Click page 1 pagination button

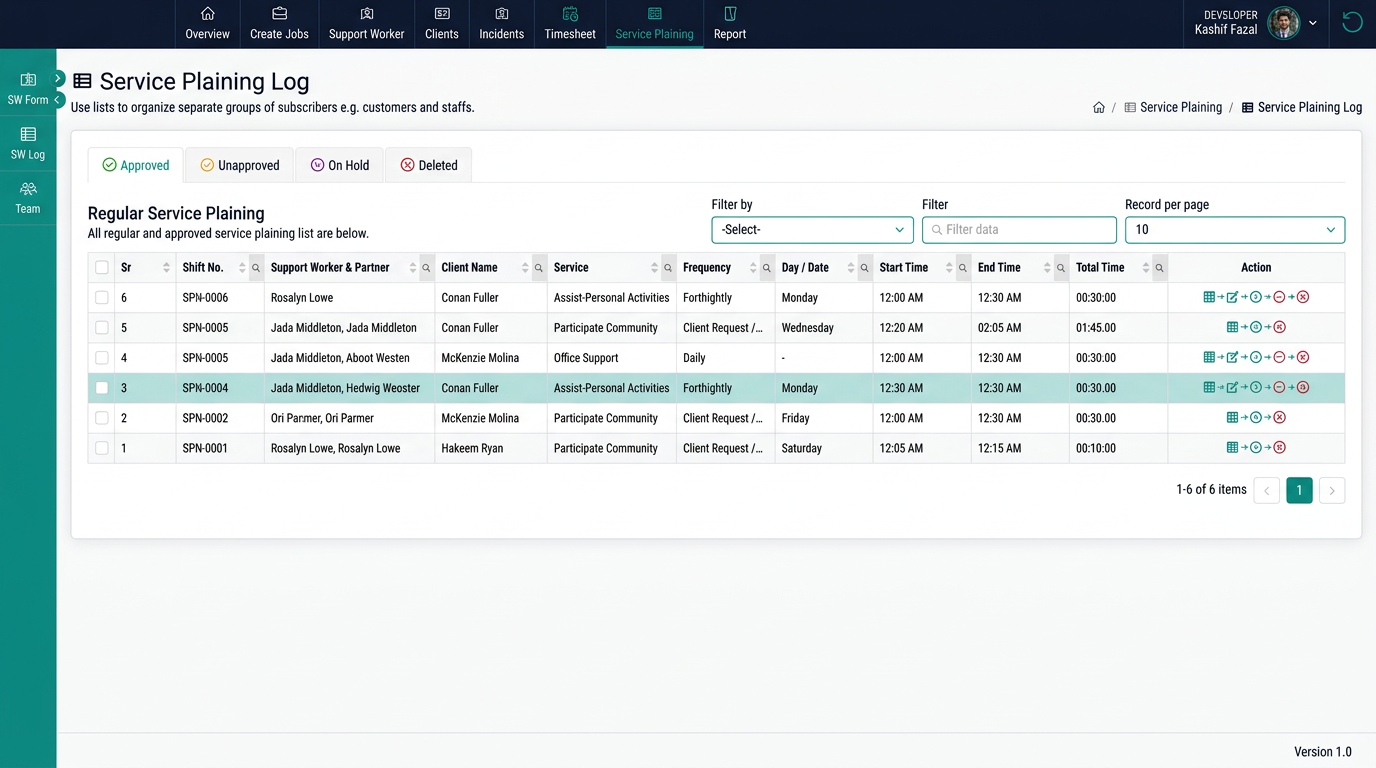[x=1299, y=490]
